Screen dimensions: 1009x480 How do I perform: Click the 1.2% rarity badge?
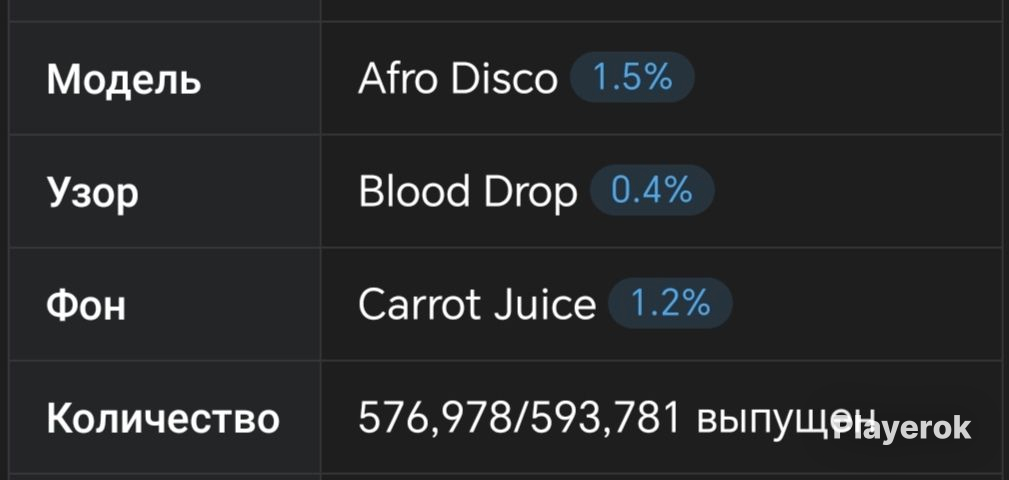coord(670,304)
